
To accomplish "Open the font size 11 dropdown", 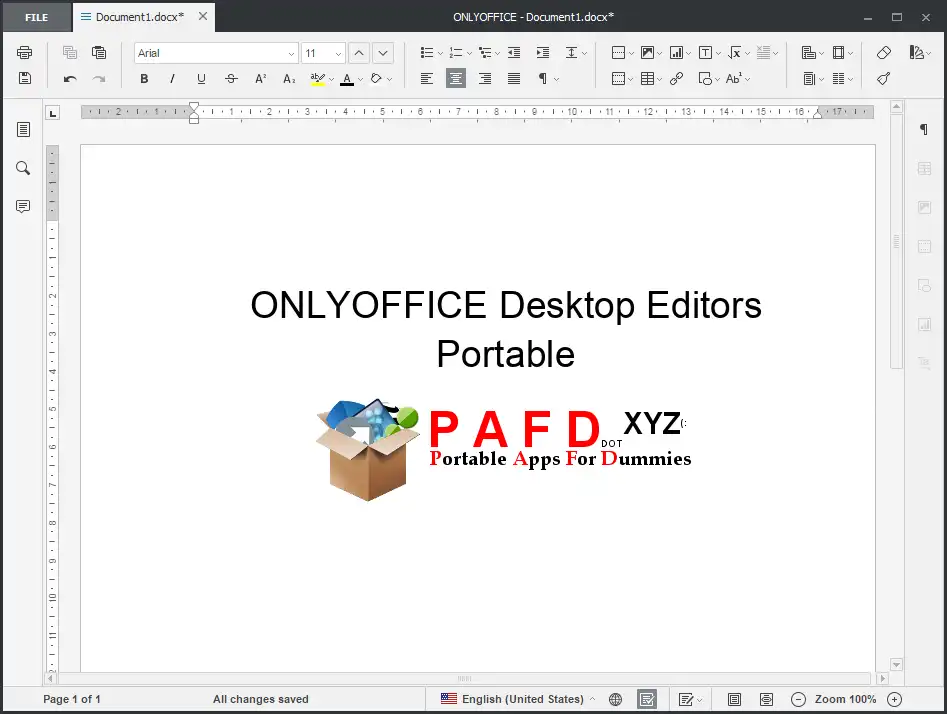I will point(338,53).
